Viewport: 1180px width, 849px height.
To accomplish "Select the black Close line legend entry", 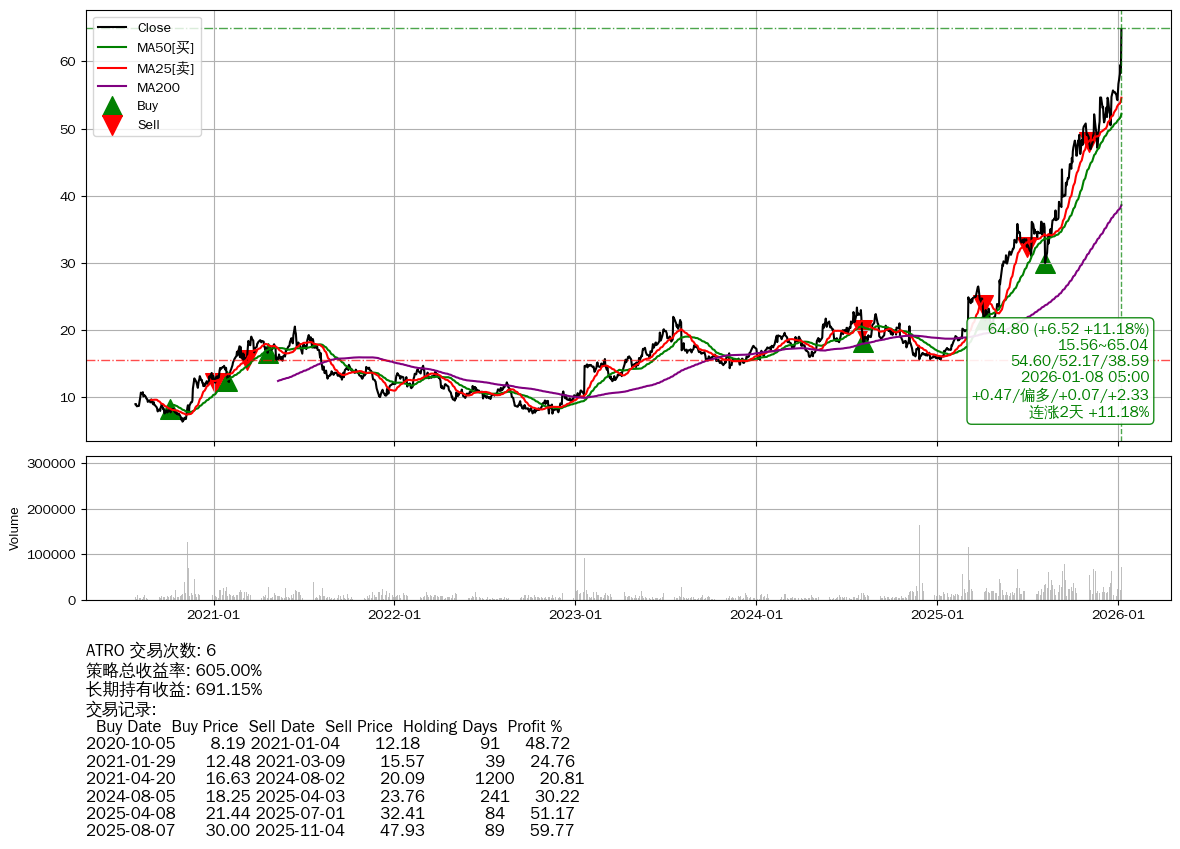I will coord(153,28).
